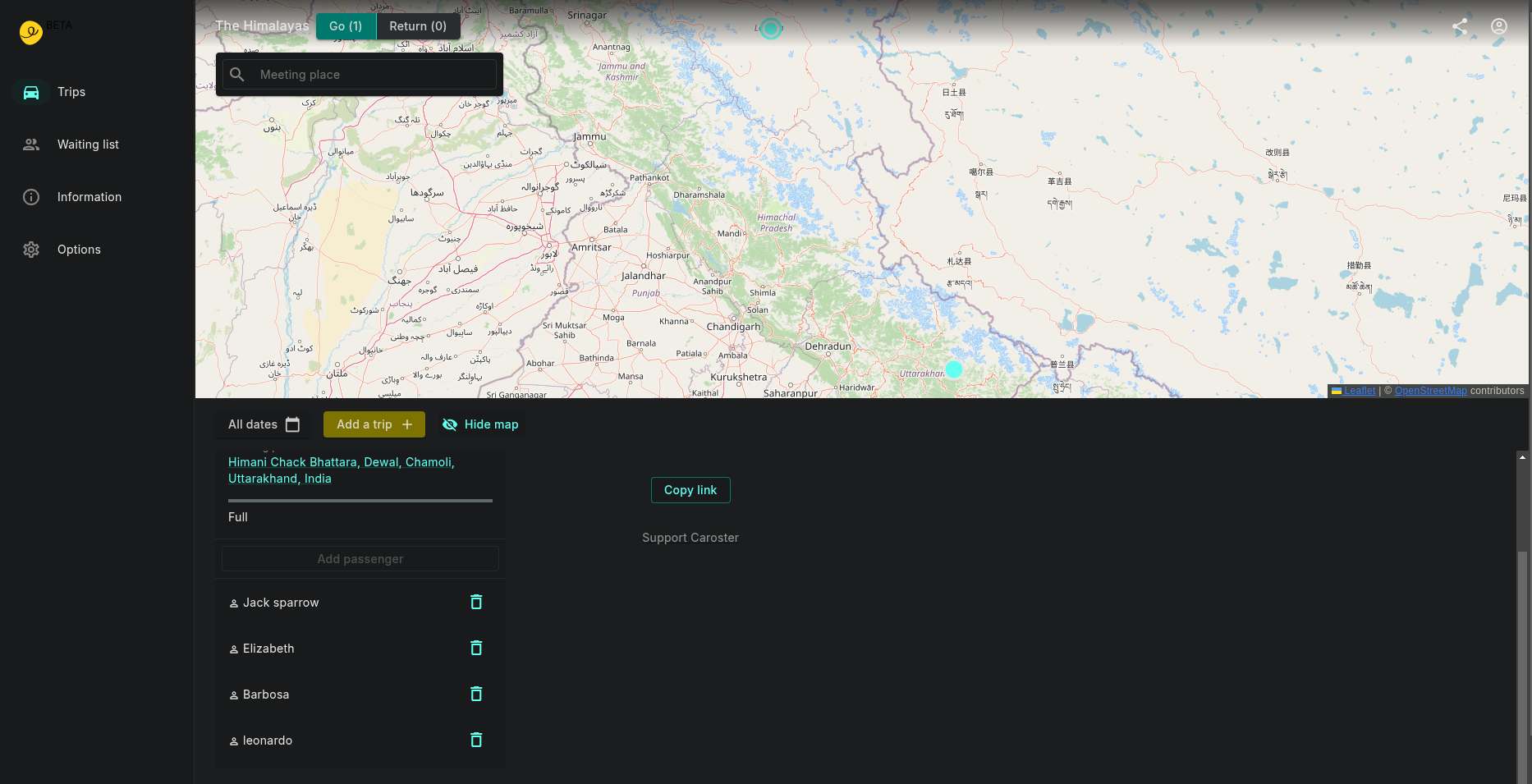1532x784 pixels.
Task: Select the cyan trip marker near Uttarakhand
Action: tap(953, 369)
